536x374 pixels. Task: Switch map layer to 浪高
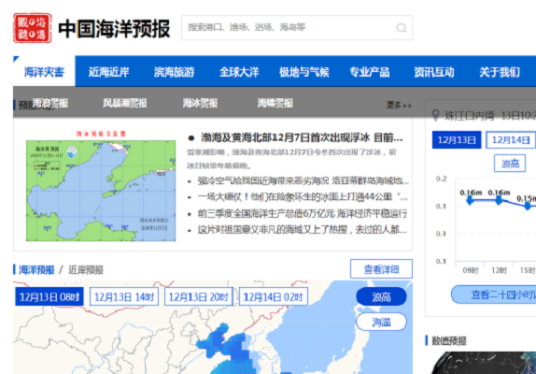(381, 296)
